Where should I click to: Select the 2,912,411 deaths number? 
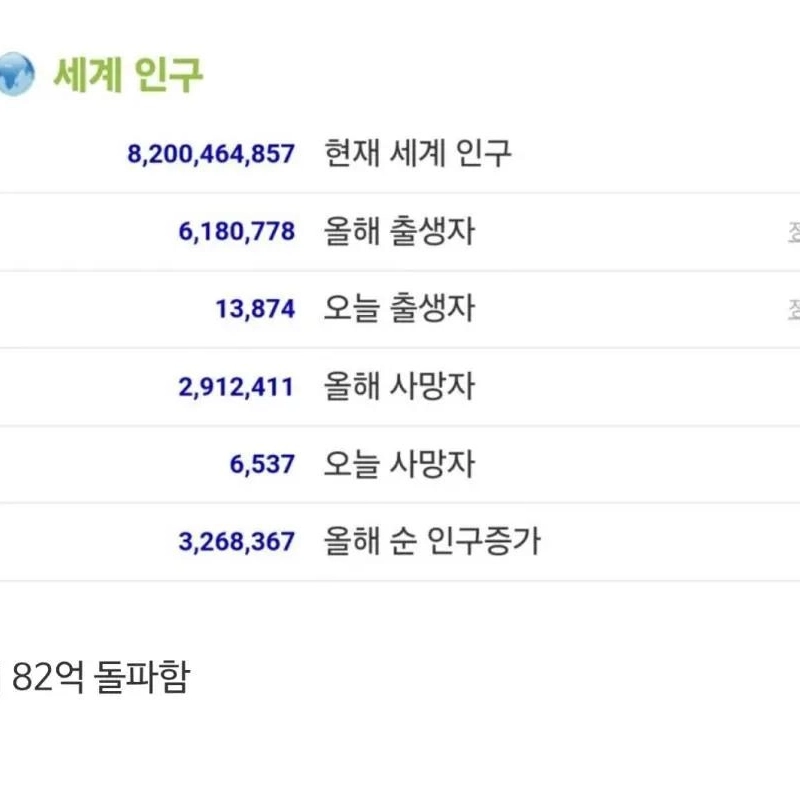(236, 387)
